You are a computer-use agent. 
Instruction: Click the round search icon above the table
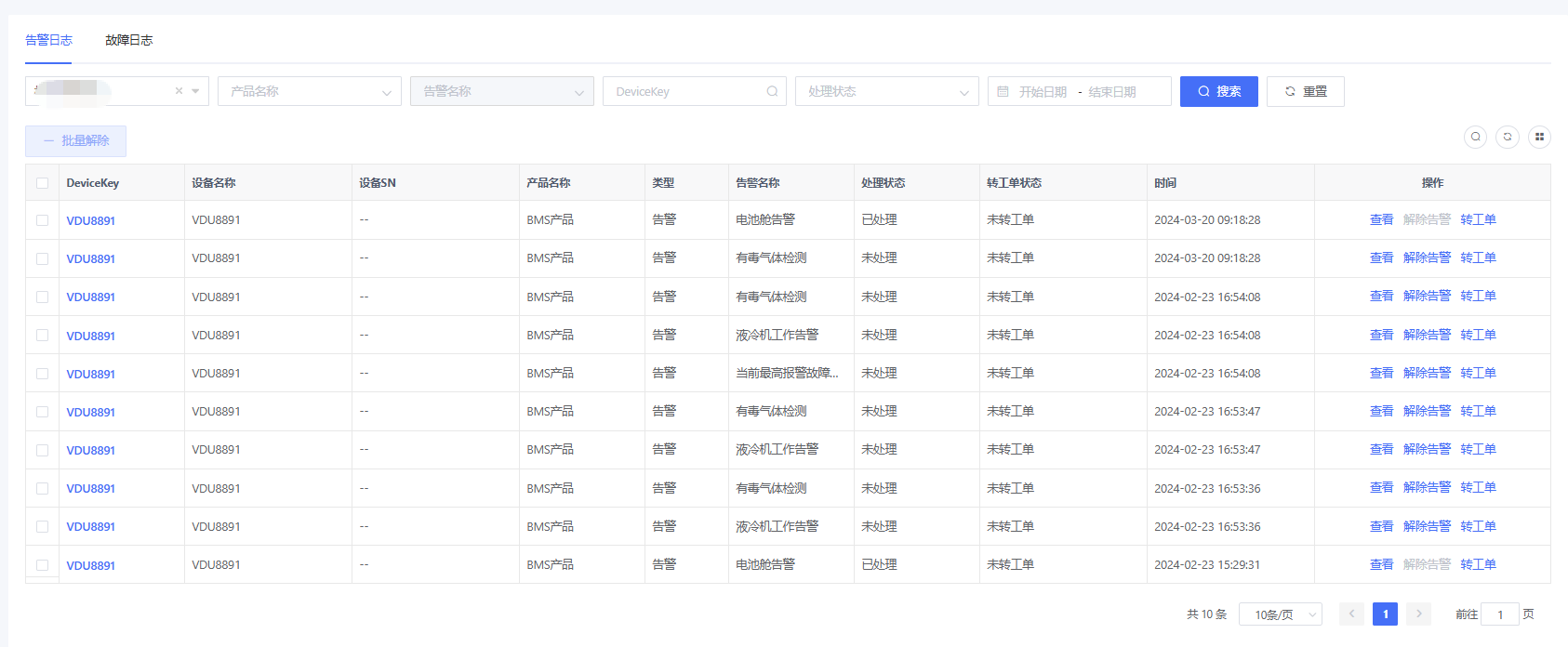pos(1475,137)
